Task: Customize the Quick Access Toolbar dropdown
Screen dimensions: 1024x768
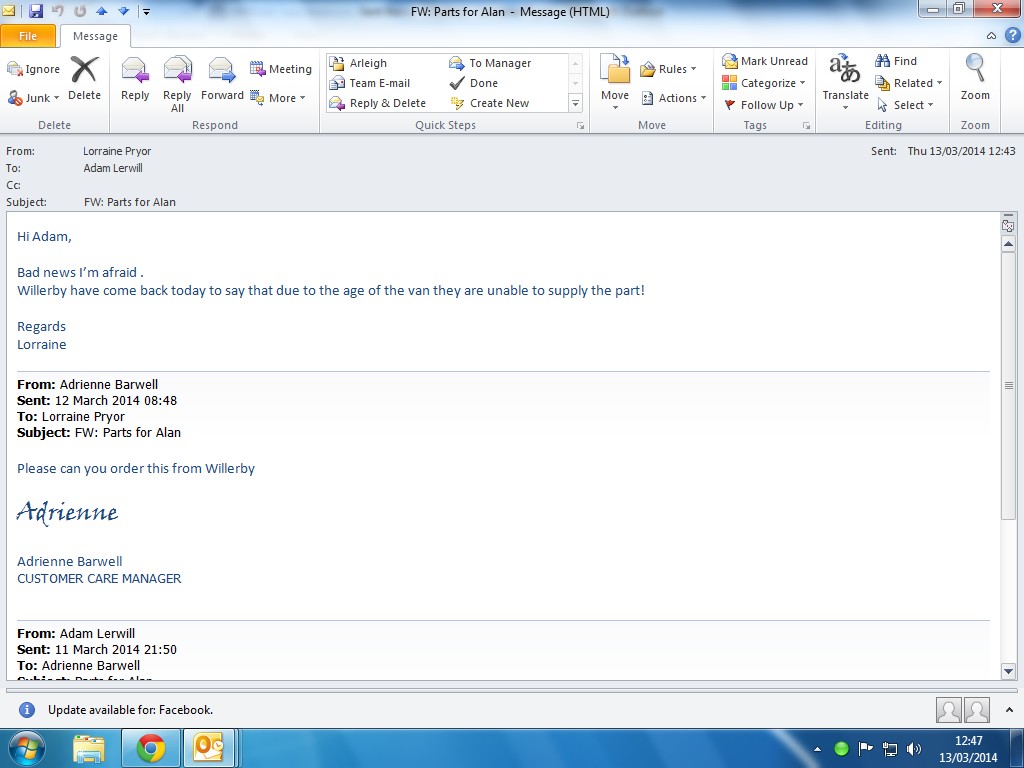Action: click(x=146, y=11)
